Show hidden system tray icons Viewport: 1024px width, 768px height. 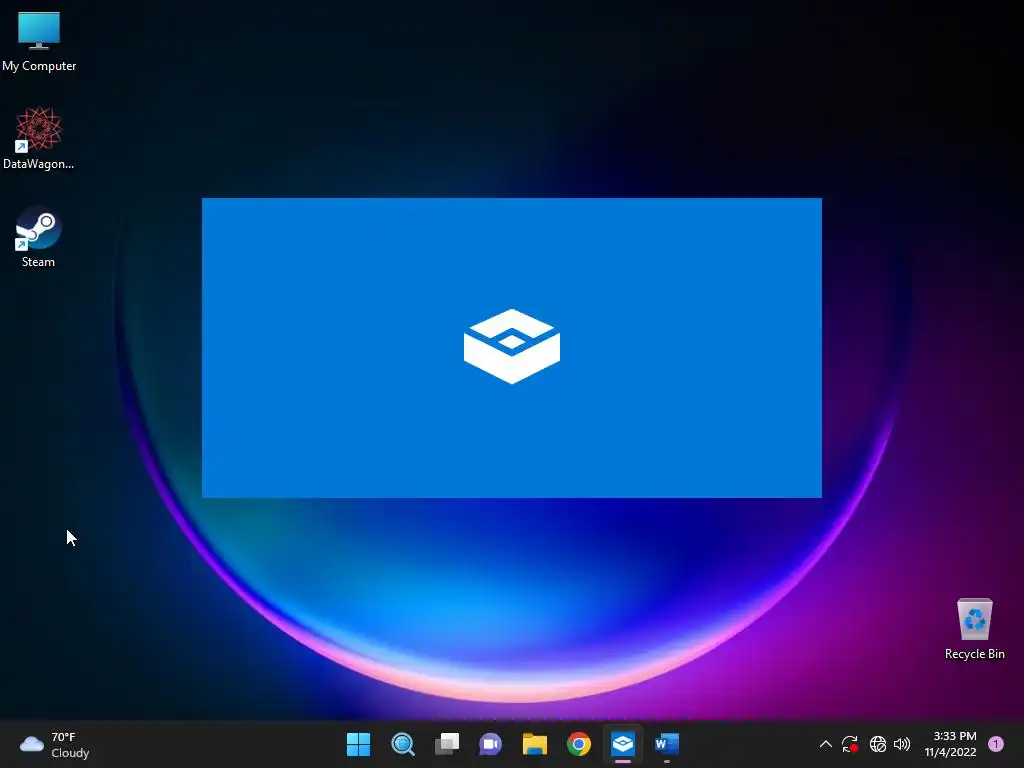click(825, 744)
